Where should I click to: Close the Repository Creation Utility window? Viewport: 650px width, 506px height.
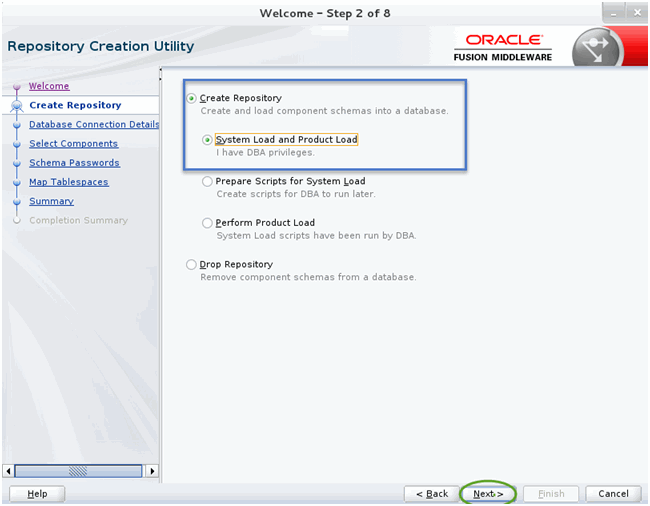tap(637, 14)
